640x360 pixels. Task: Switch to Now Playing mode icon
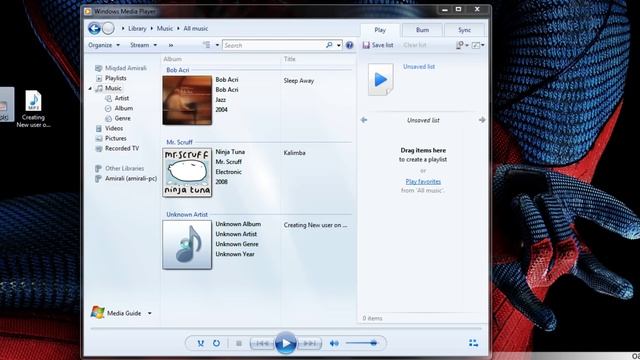tap(473, 343)
